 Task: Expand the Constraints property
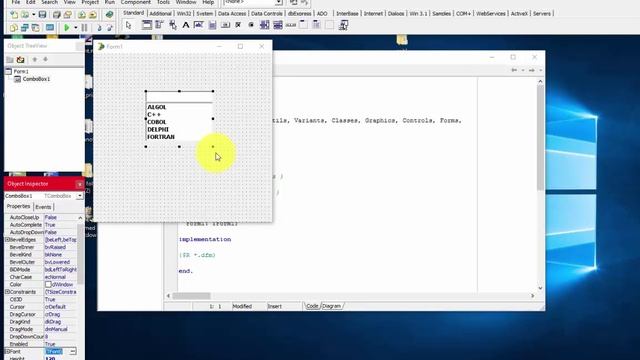(7, 292)
